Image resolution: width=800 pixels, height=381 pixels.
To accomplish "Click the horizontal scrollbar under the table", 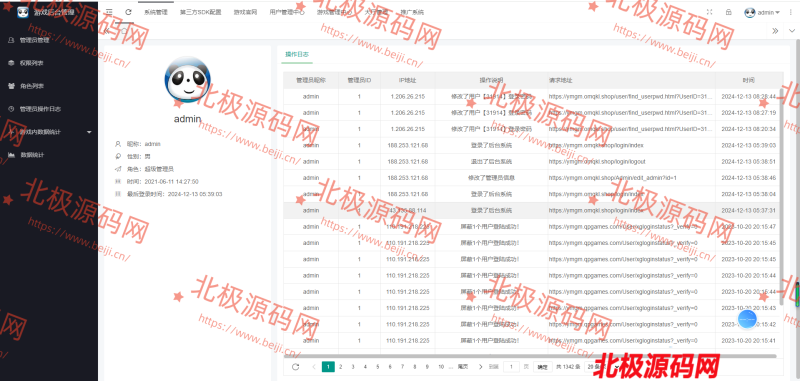I will pyautogui.click(x=530, y=355).
